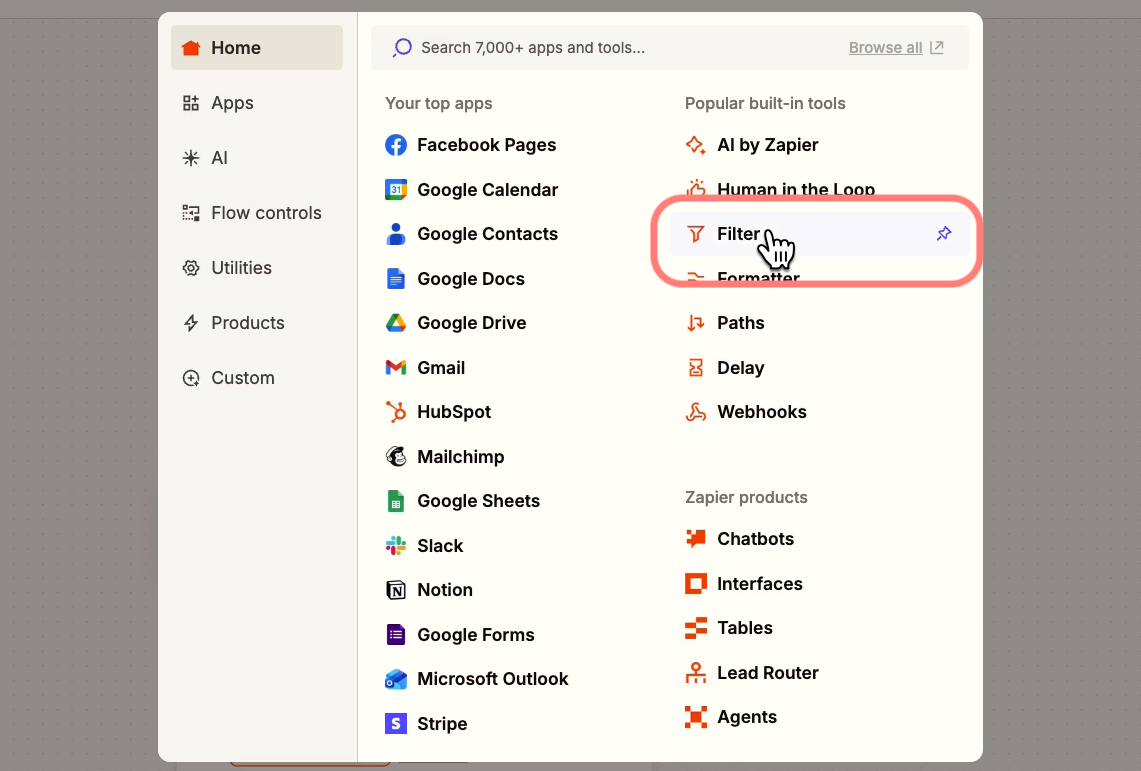Select the Home sidebar tab
The height and width of the screenshot is (771, 1141).
pos(257,48)
